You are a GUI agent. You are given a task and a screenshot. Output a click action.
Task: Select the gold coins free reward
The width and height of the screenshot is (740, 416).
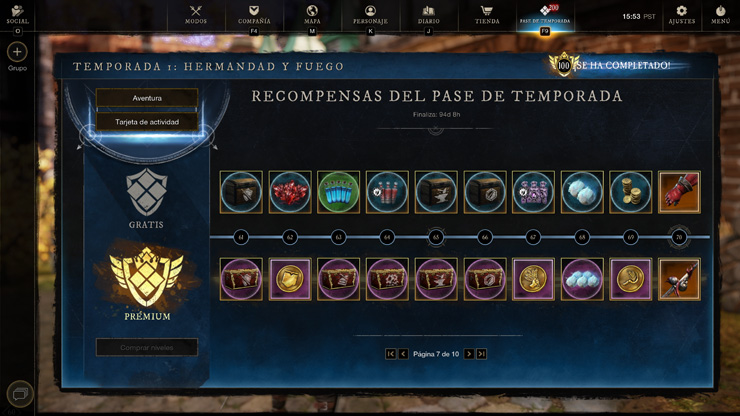coord(631,192)
